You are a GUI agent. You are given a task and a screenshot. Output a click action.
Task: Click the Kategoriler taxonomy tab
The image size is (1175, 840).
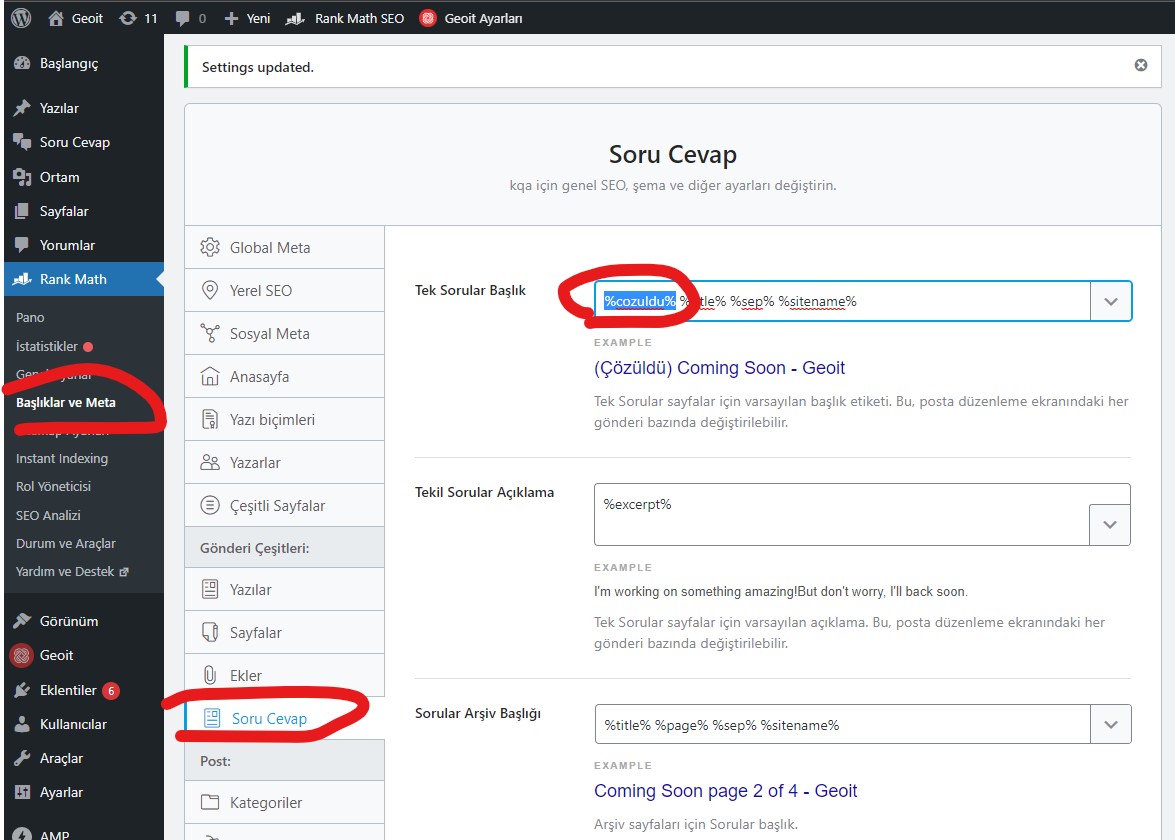(265, 803)
